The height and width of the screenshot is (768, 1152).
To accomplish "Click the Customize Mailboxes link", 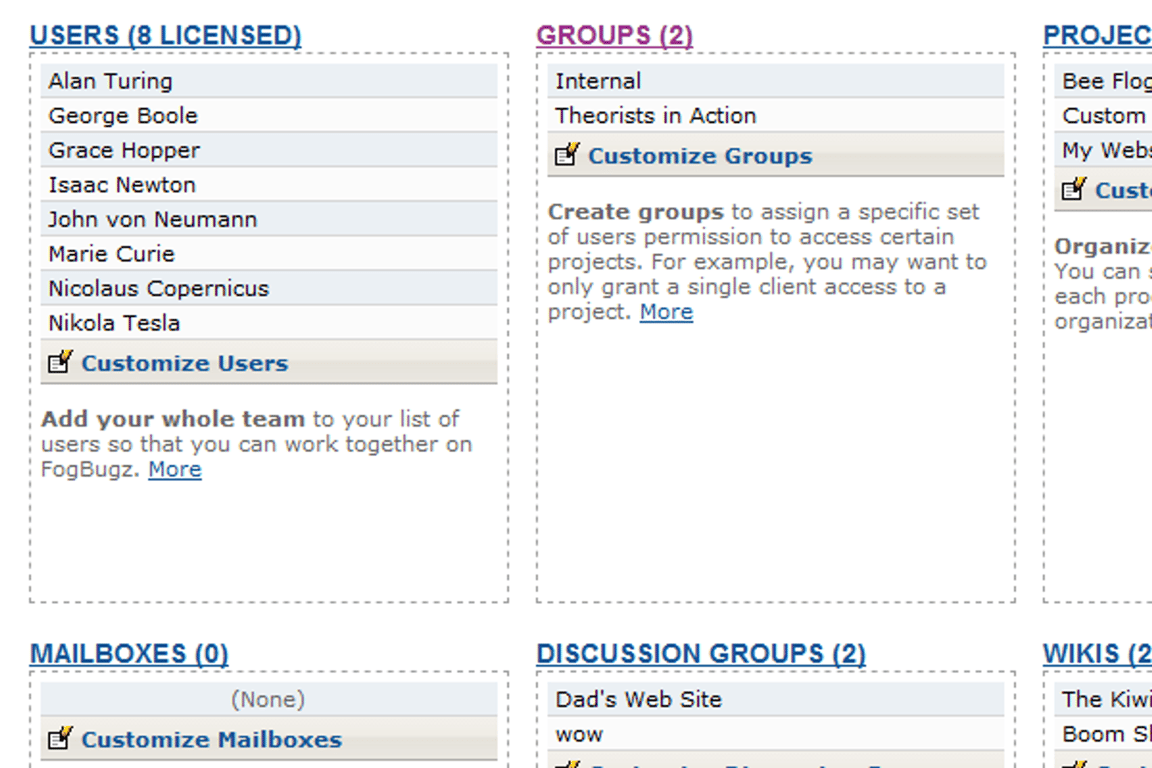I will [212, 739].
